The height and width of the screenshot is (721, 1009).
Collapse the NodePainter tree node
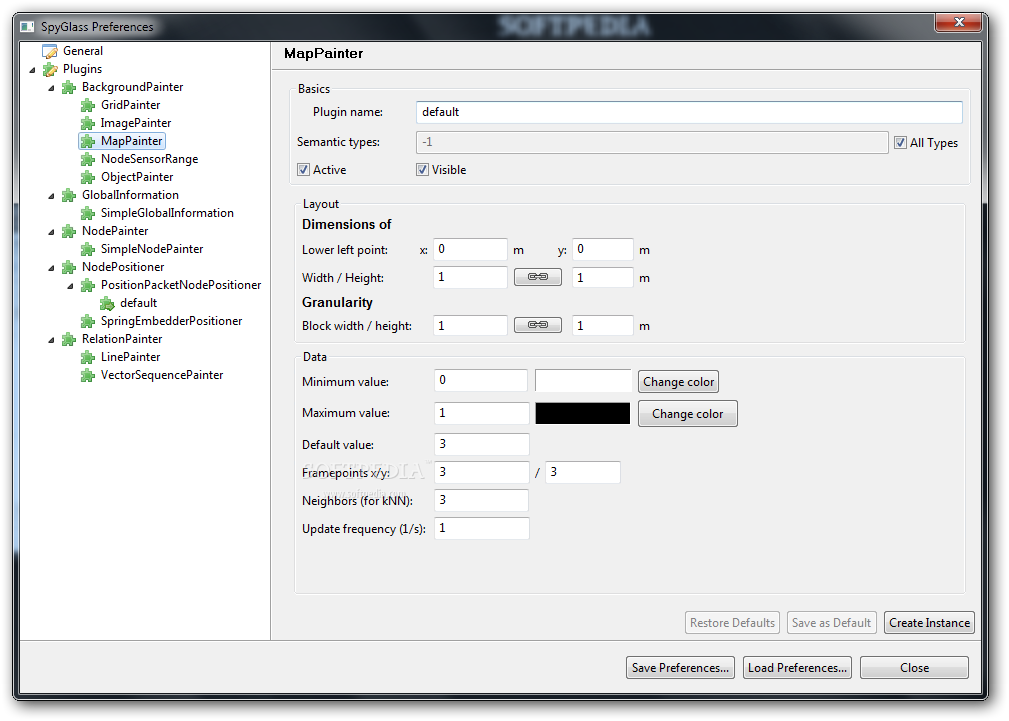tap(51, 232)
